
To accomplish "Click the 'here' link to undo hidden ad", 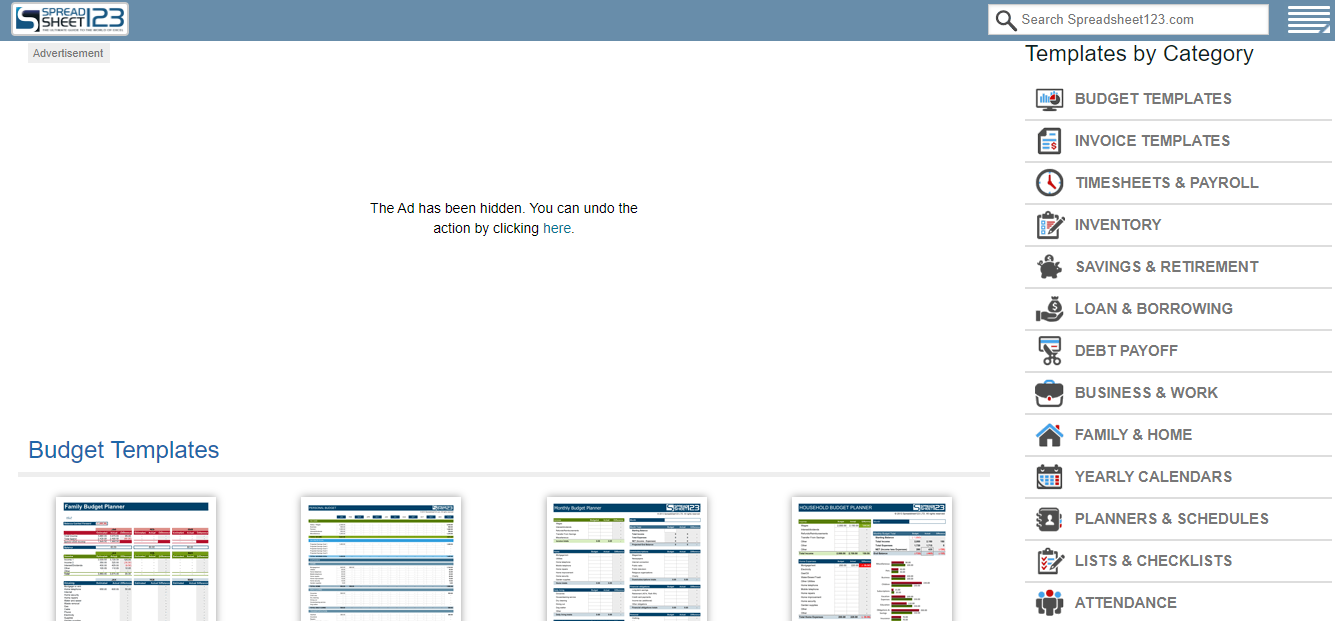I will click(x=557, y=228).
